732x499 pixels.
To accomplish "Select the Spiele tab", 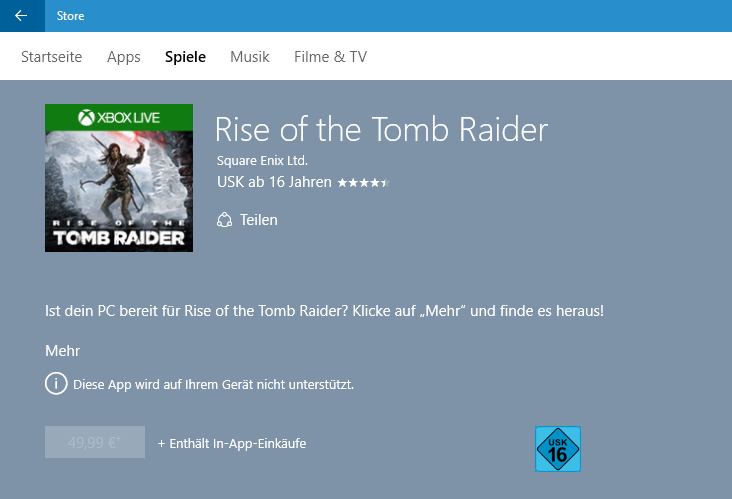I will (185, 57).
